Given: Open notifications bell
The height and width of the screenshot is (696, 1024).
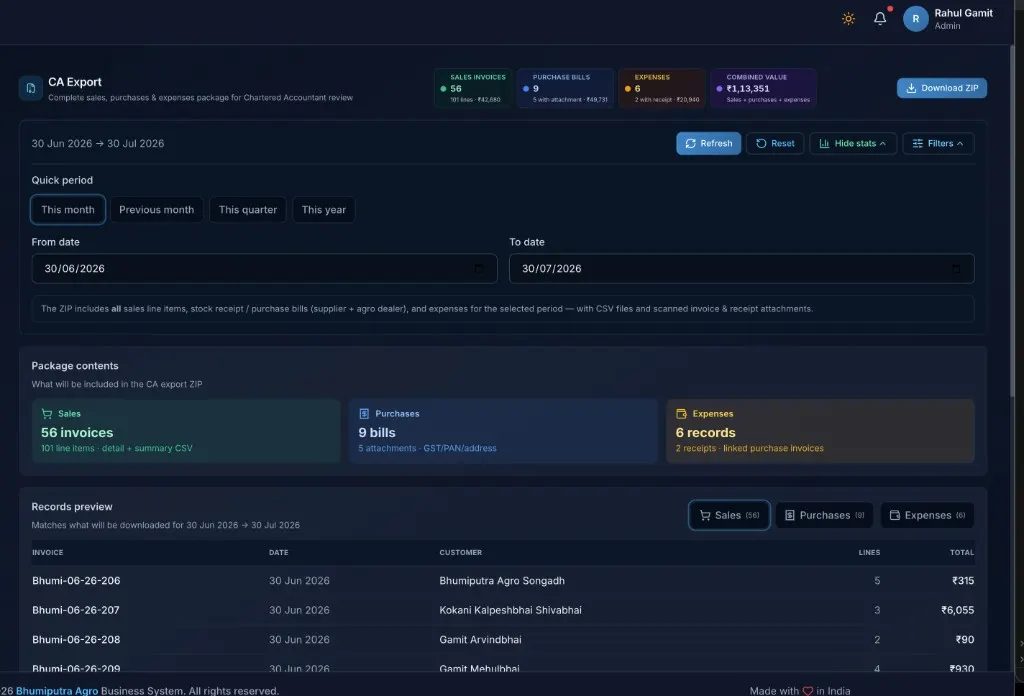Looking at the screenshot, I should click(880, 18).
